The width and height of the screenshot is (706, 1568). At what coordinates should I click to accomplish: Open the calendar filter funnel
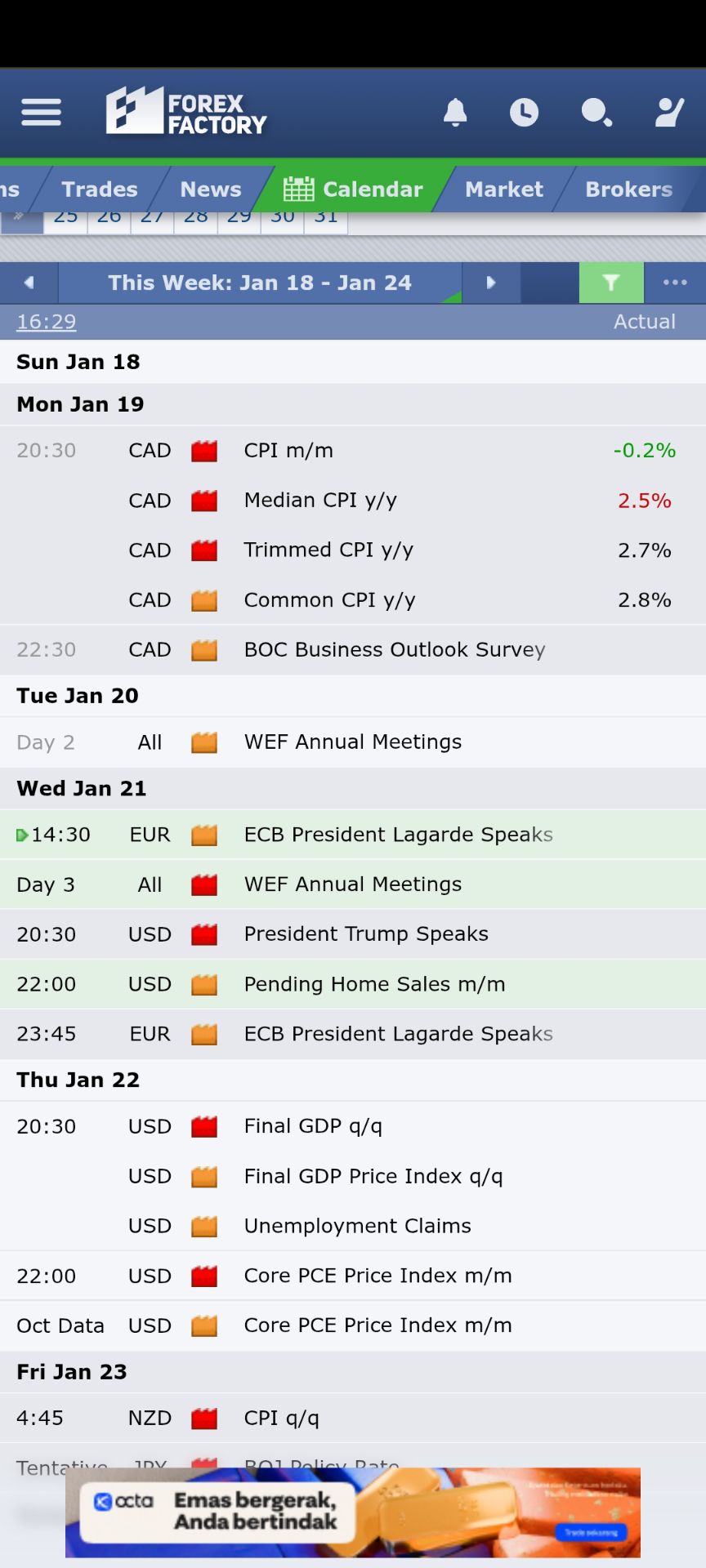[611, 283]
